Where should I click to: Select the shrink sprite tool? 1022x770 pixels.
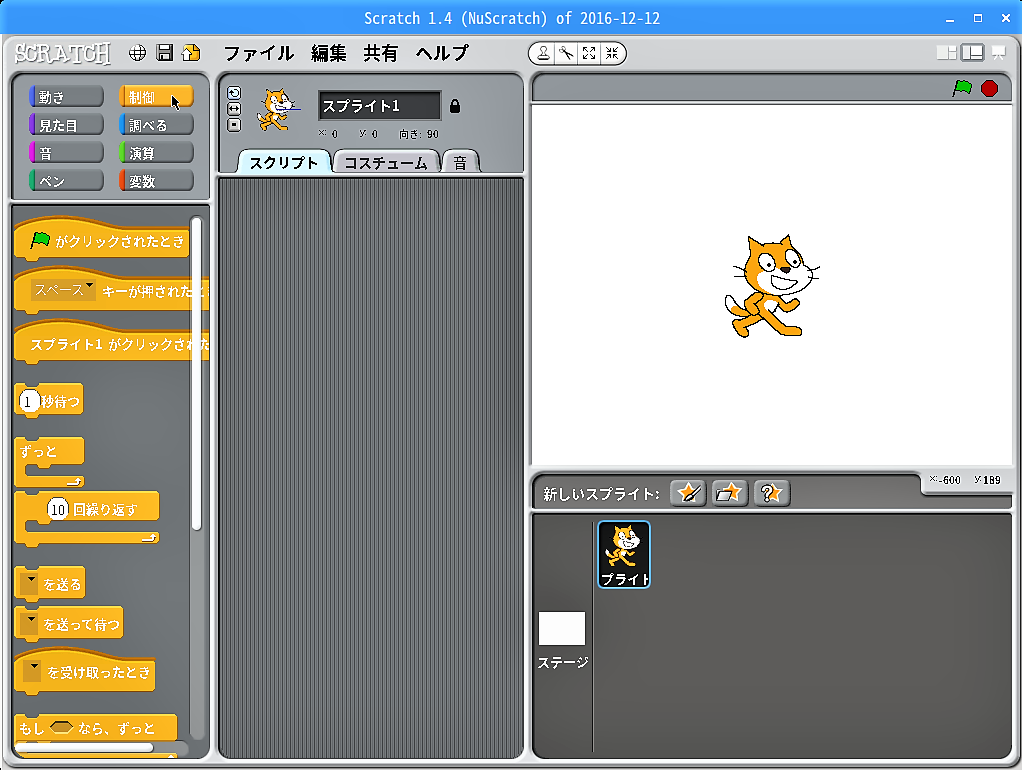pyautogui.click(x=612, y=53)
